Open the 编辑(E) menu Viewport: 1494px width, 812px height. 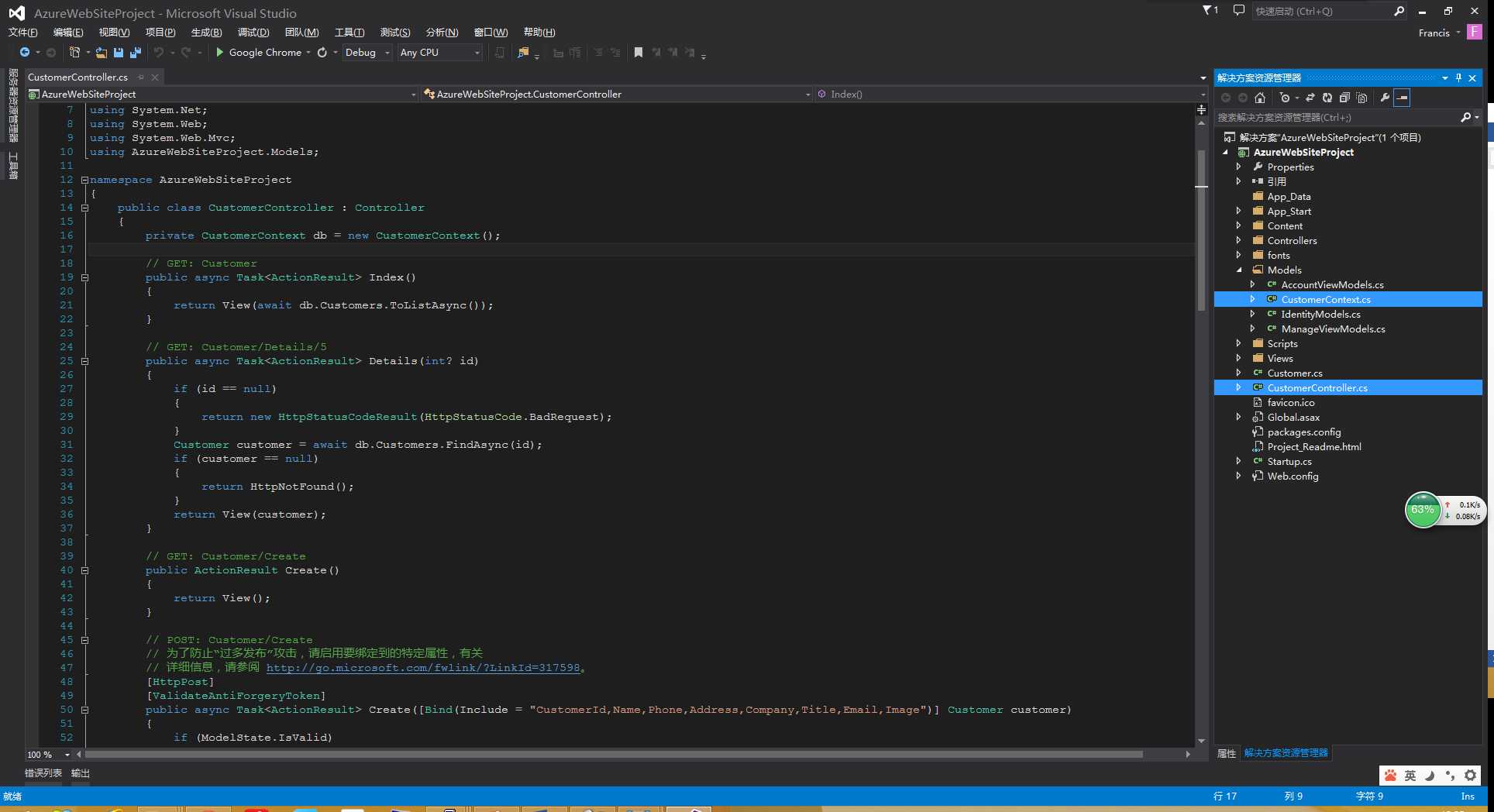click(x=68, y=32)
